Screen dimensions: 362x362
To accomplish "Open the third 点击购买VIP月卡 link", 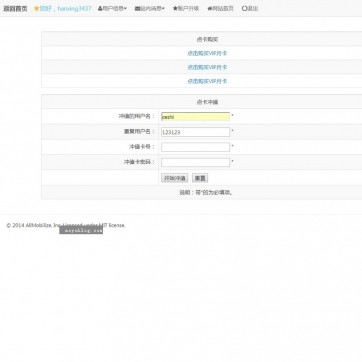I will coord(207,81).
